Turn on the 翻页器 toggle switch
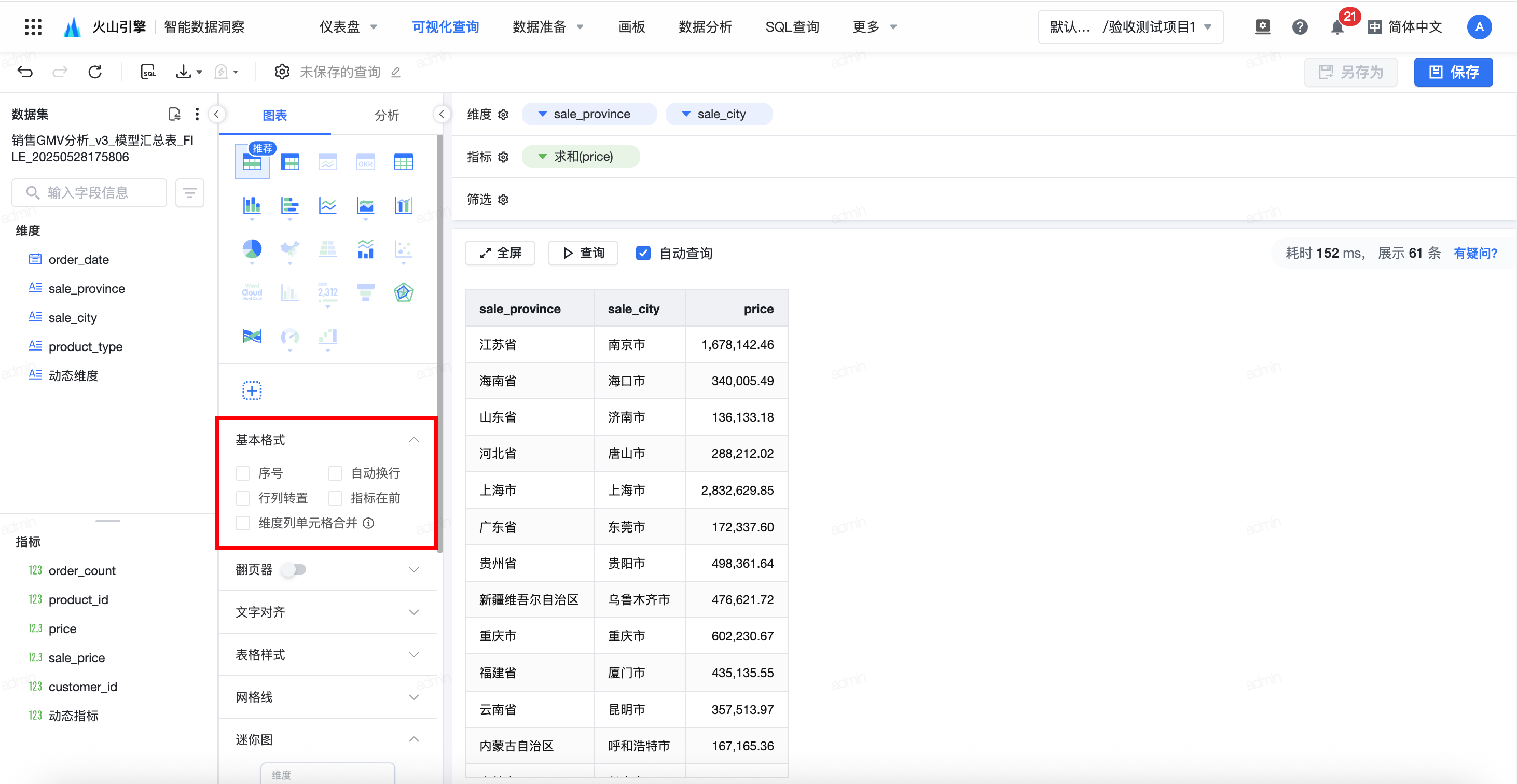The image size is (1517, 784). tap(294, 569)
